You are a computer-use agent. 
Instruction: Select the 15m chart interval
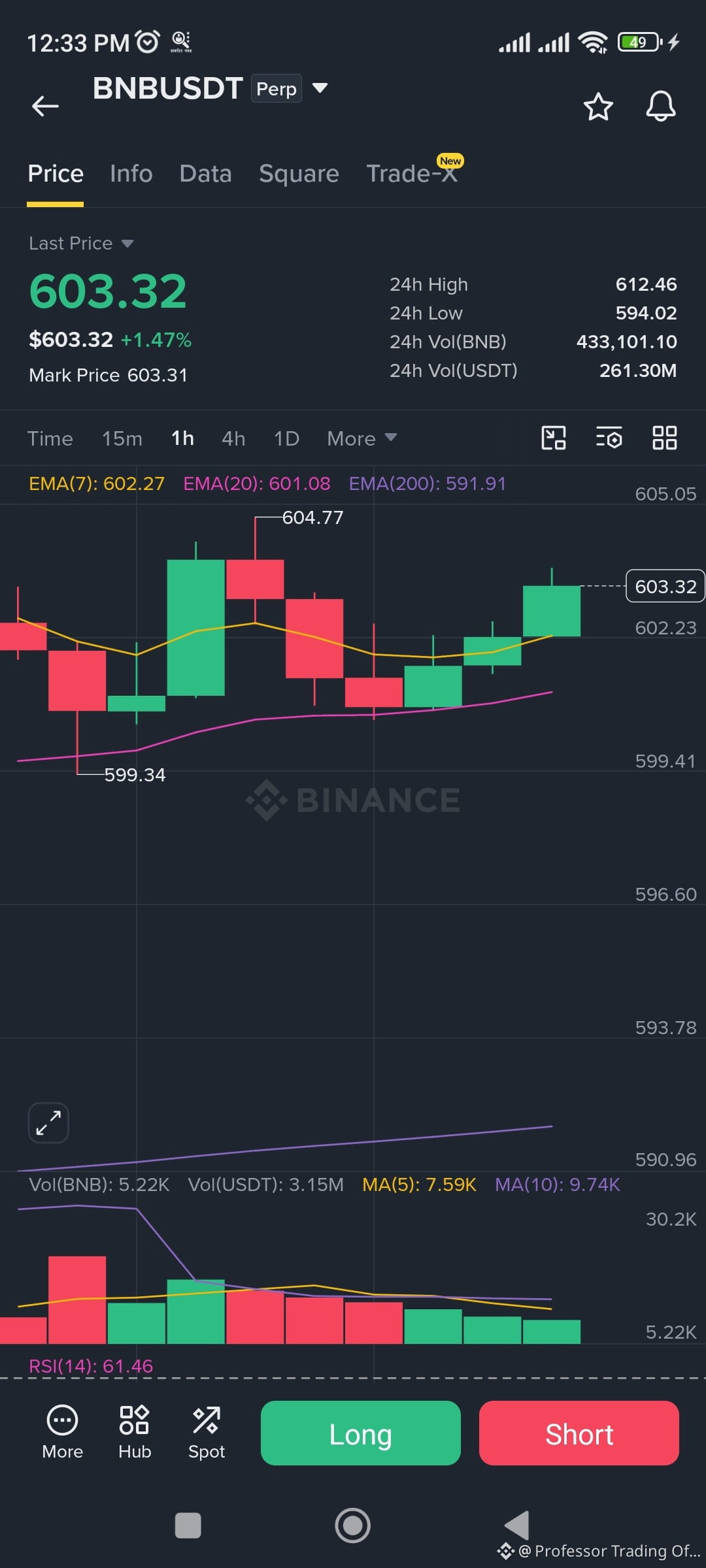[122, 438]
